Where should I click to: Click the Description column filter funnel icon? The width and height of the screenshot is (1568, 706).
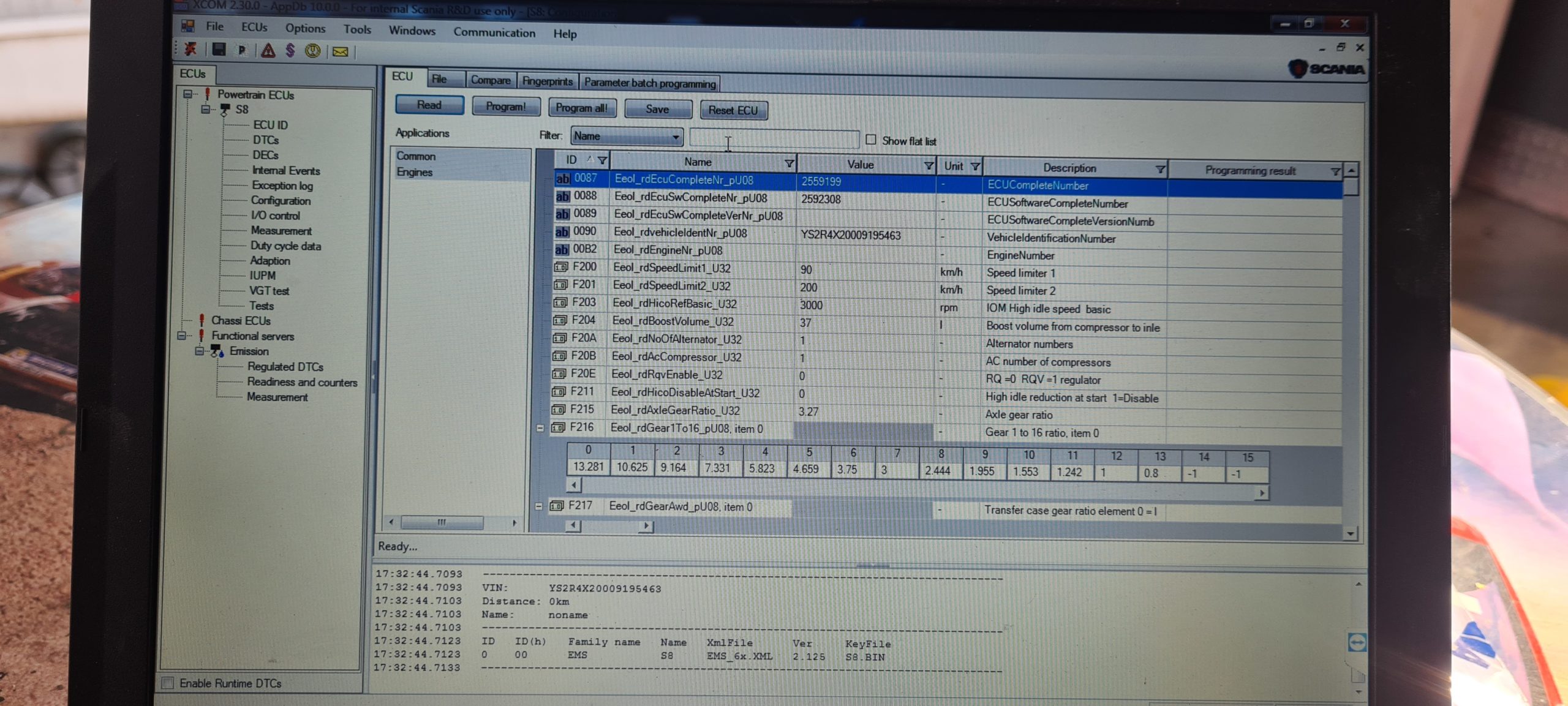(1159, 170)
